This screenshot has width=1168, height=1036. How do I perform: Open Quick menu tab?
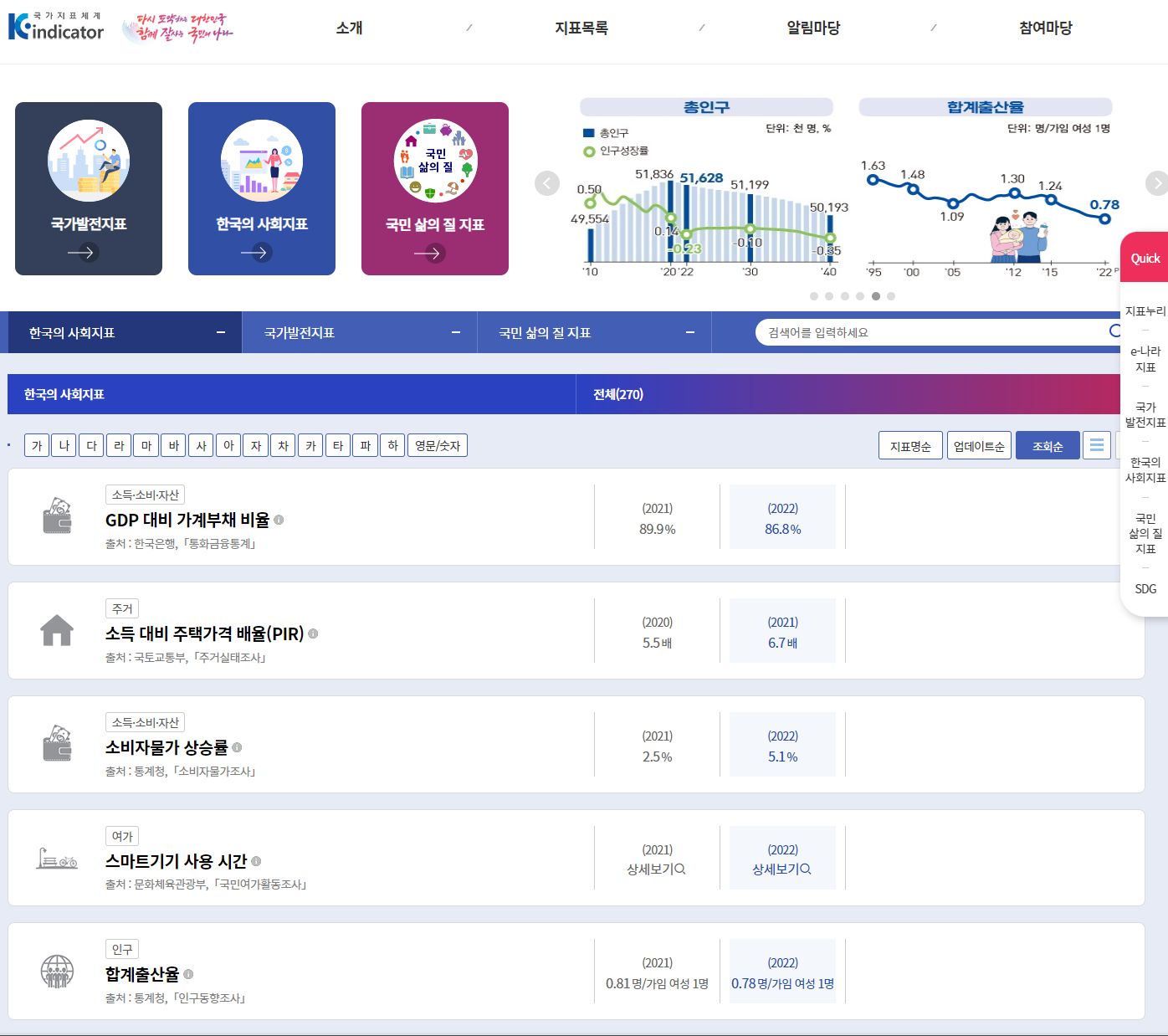click(x=1145, y=258)
